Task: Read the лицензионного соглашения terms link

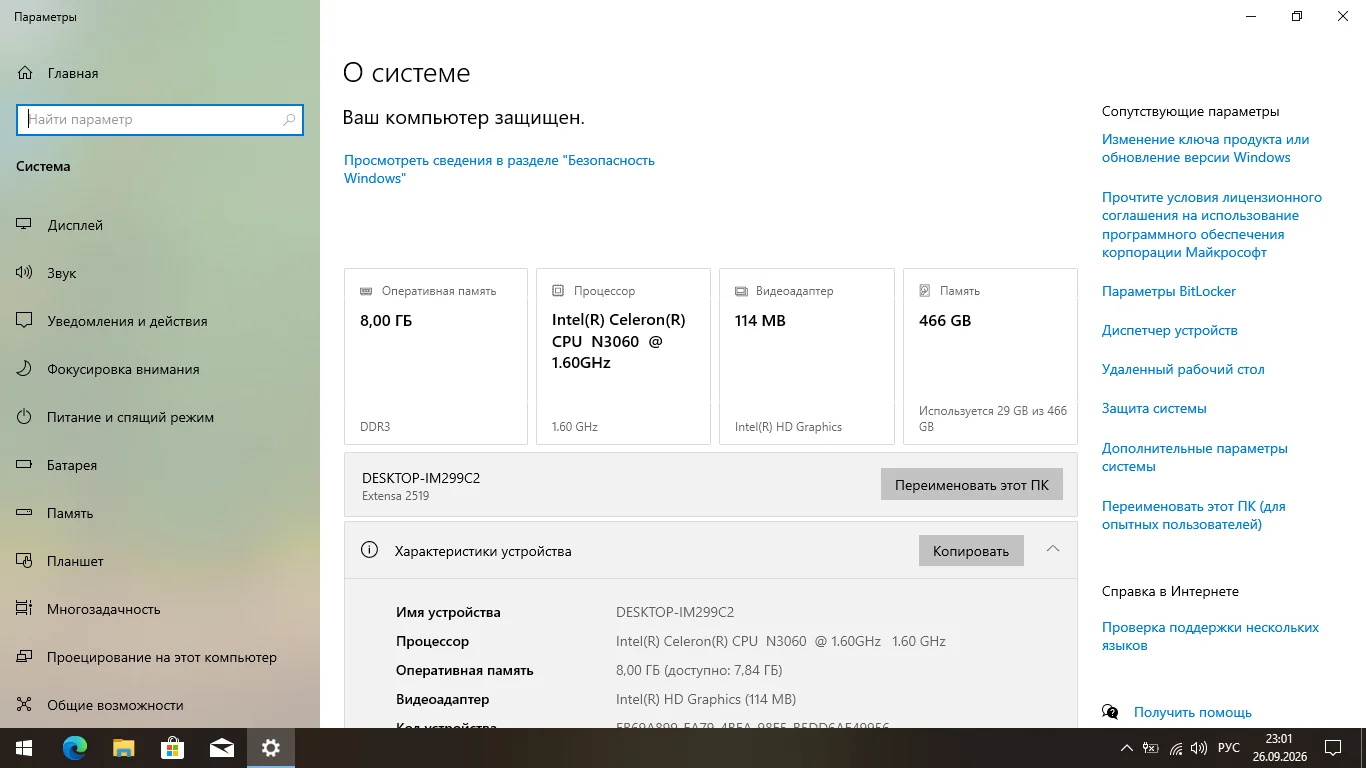Action: point(1212,225)
